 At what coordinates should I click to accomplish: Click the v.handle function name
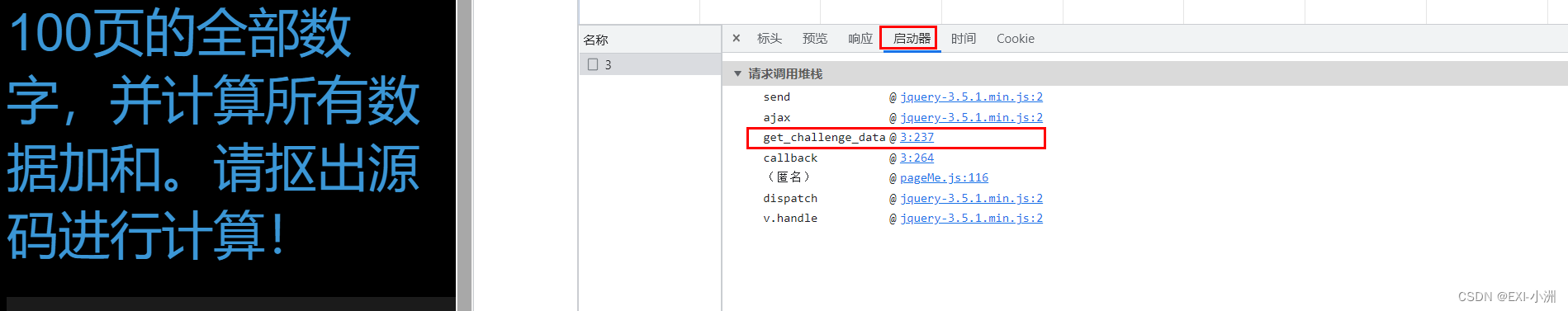790,218
